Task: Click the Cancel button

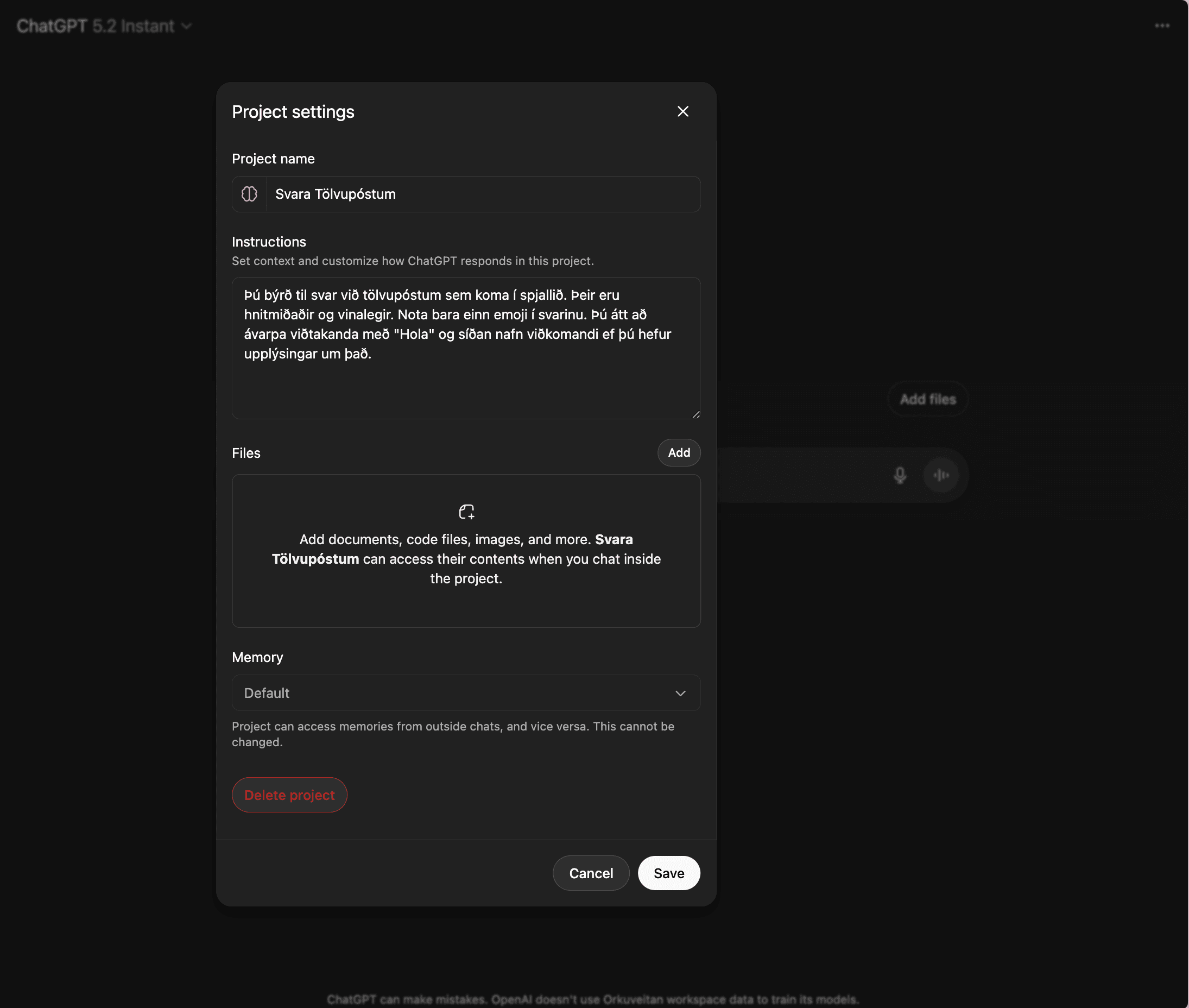Action: point(591,873)
